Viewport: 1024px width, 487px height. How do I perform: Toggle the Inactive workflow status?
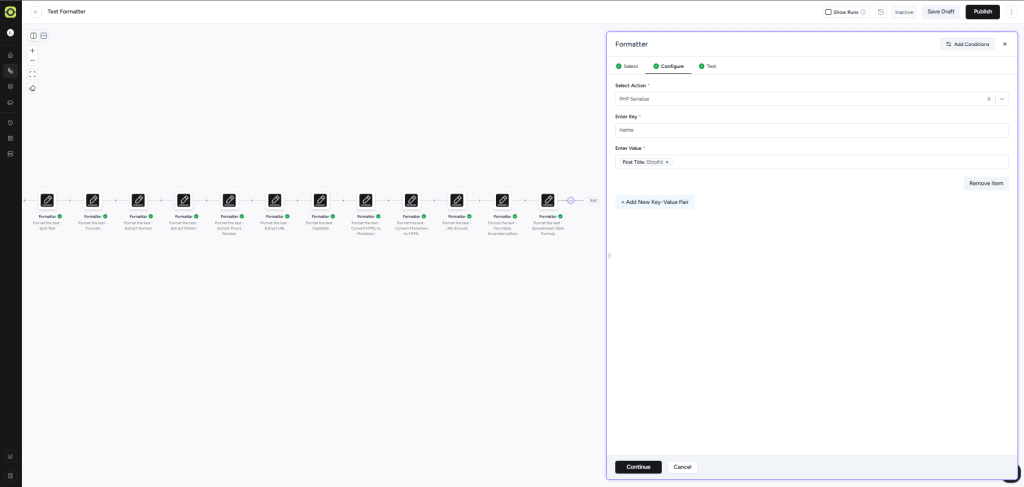click(904, 12)
